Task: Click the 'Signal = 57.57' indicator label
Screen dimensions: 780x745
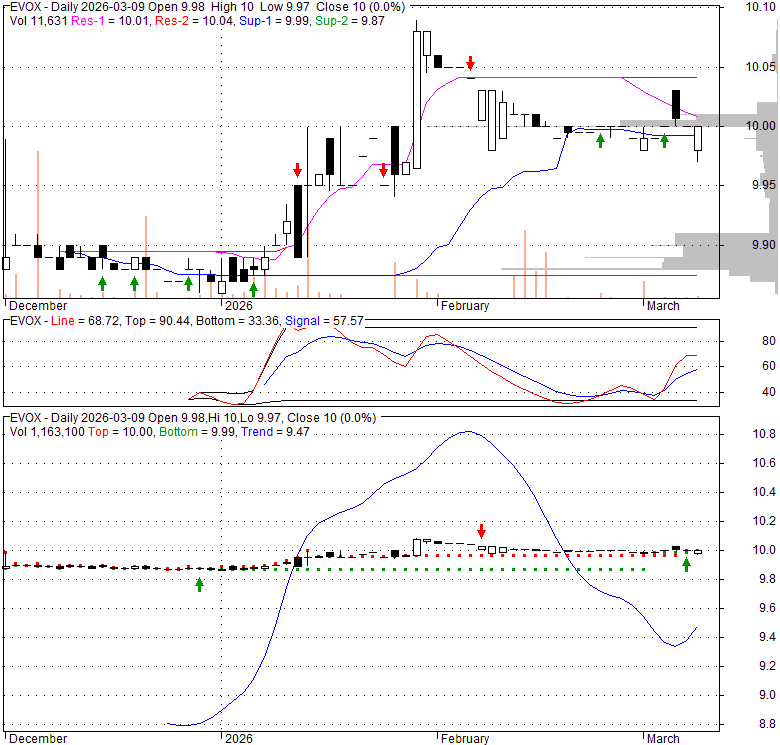Action: tap(324, 321)
